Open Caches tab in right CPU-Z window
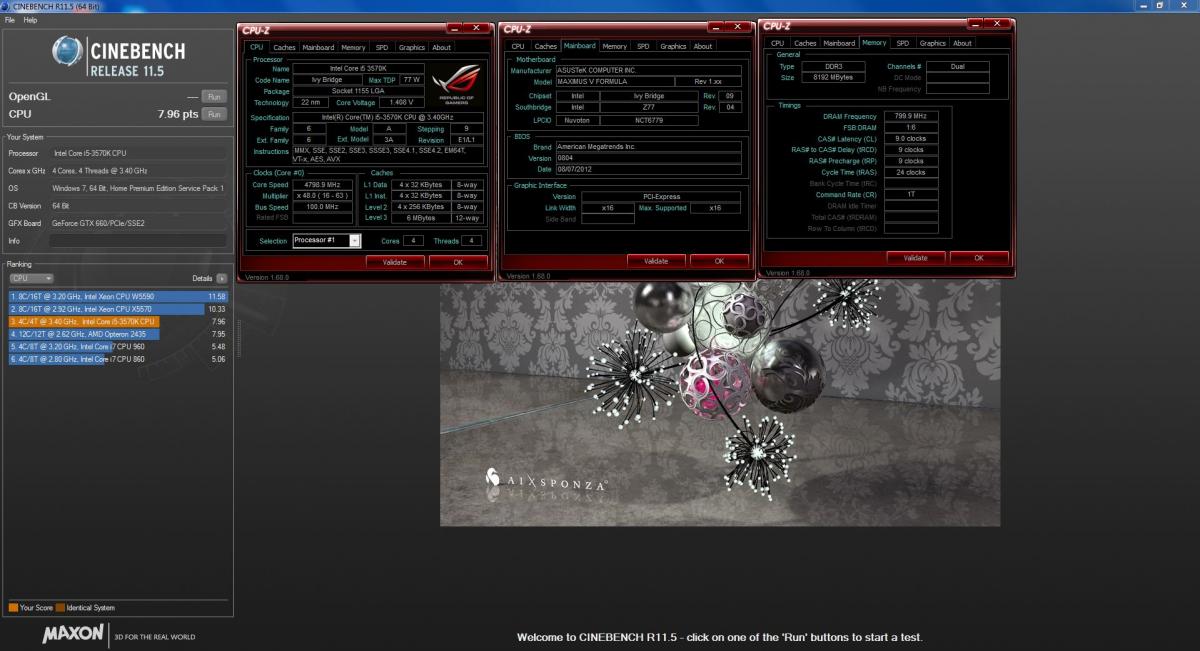The width and height of the screenshot is (1200, 651). click(806, 43)
